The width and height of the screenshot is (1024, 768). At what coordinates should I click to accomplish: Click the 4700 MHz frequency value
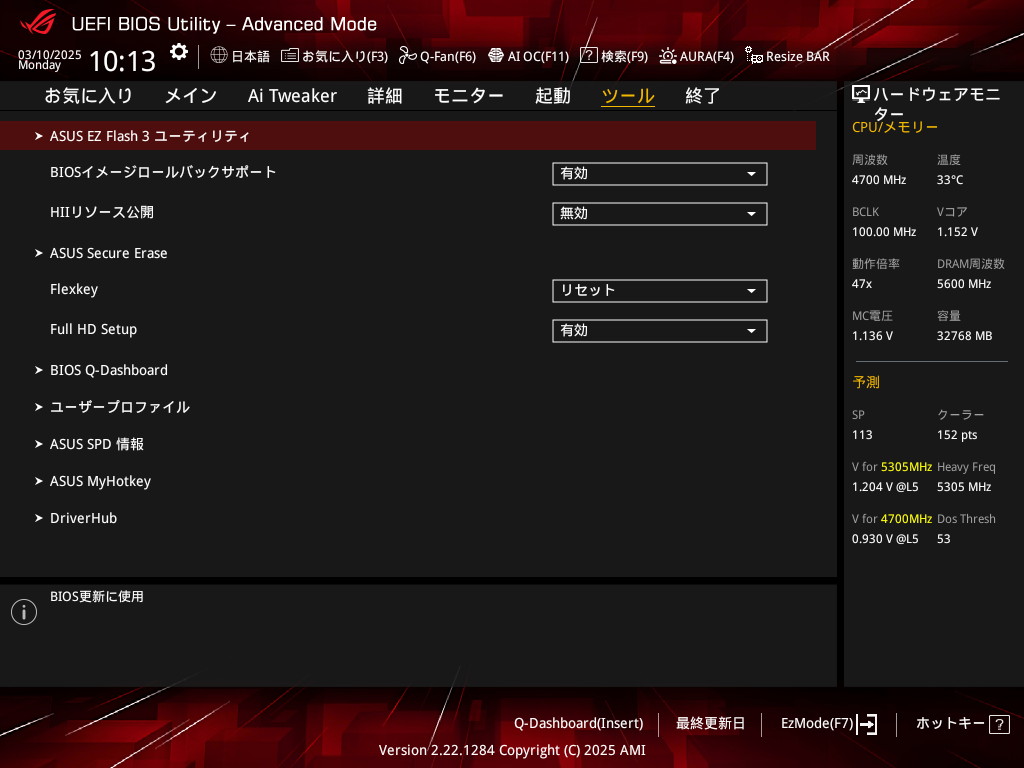879,180
